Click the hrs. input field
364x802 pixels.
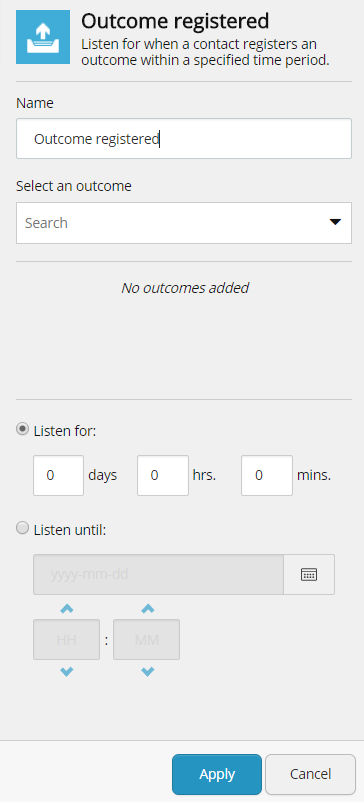[x=163, y=476]
